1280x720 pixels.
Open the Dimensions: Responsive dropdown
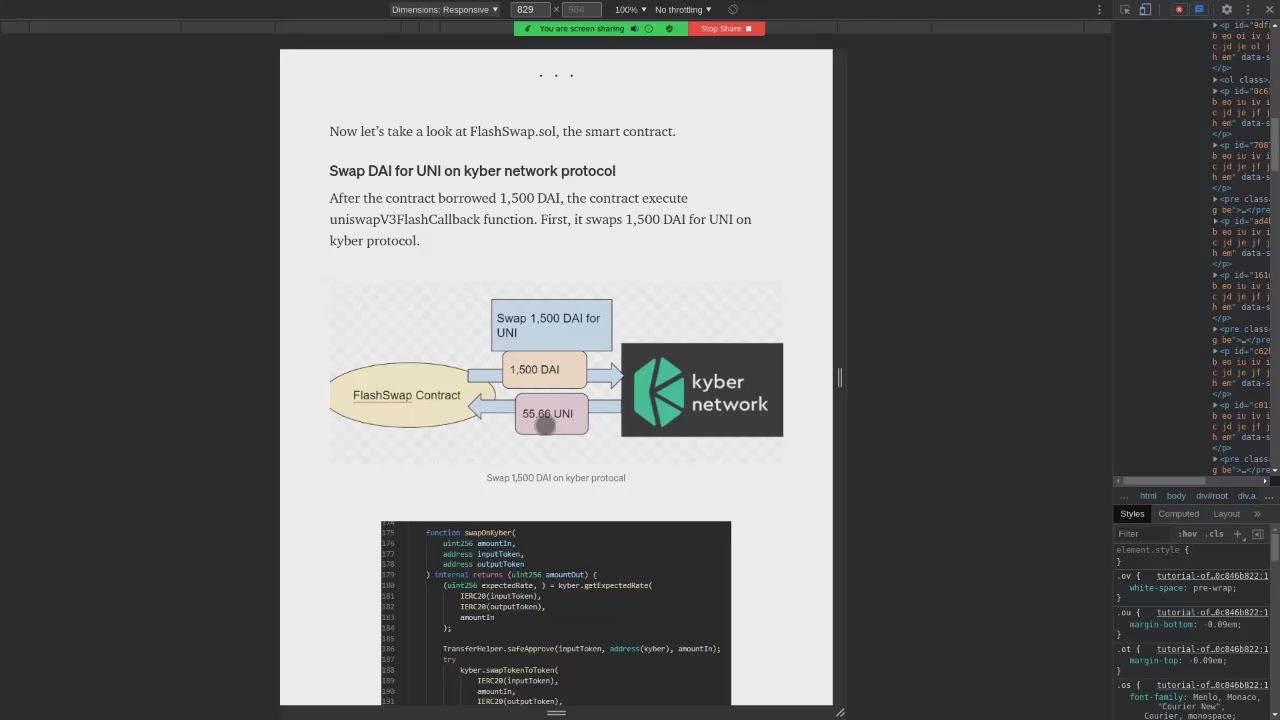tap(445, 9)
